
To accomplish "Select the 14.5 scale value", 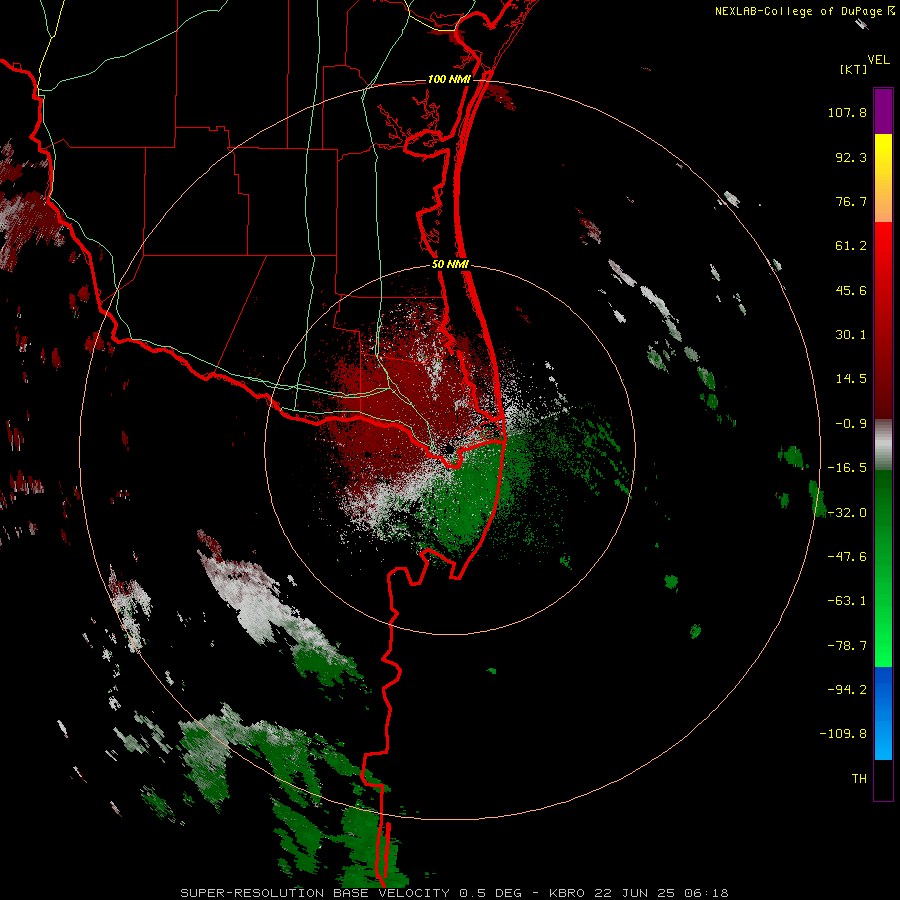I will click(851, 379).
